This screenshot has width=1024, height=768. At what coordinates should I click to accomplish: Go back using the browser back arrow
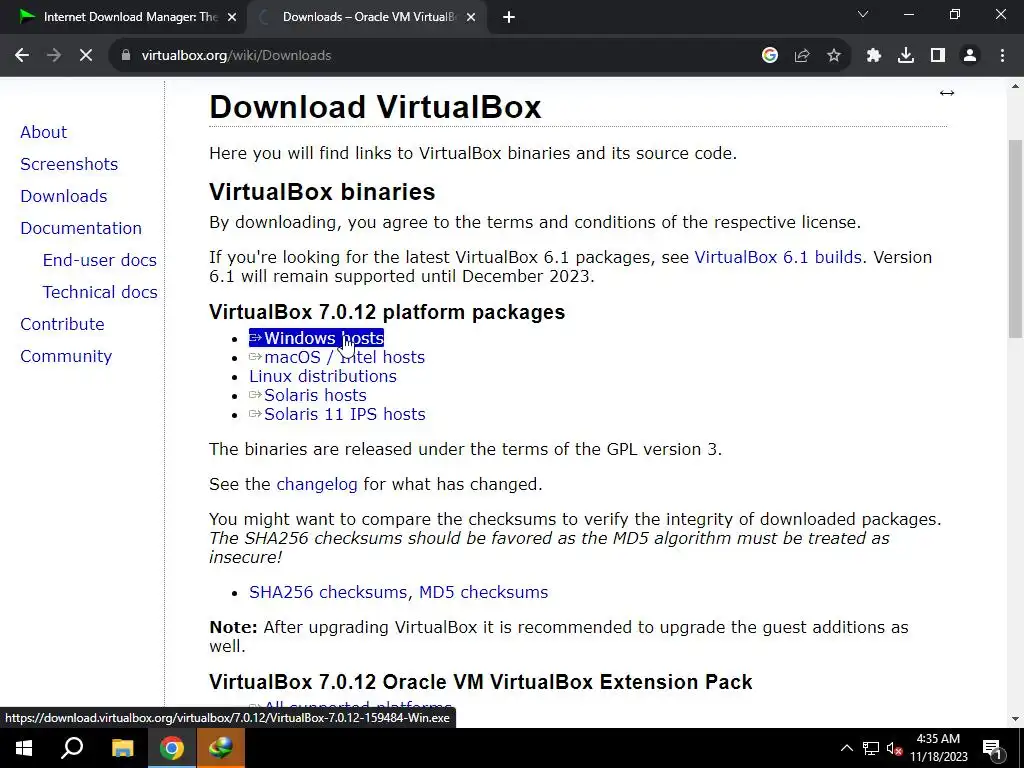(22, 56)
